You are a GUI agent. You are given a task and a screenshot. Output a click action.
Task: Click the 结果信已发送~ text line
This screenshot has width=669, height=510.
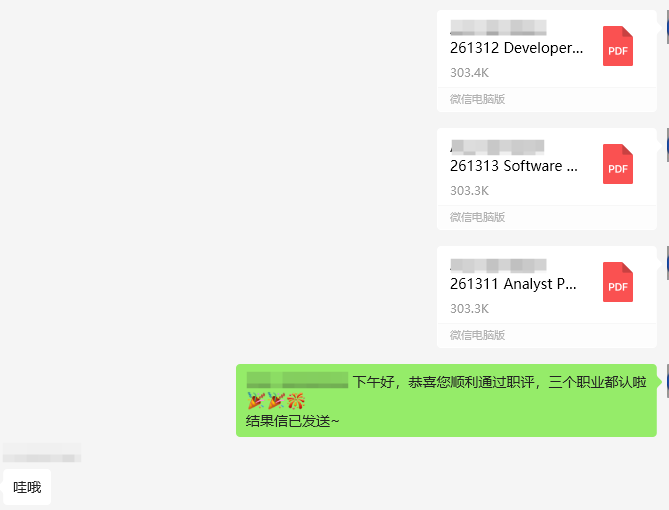pyautogui.click(x=292, y=421)
